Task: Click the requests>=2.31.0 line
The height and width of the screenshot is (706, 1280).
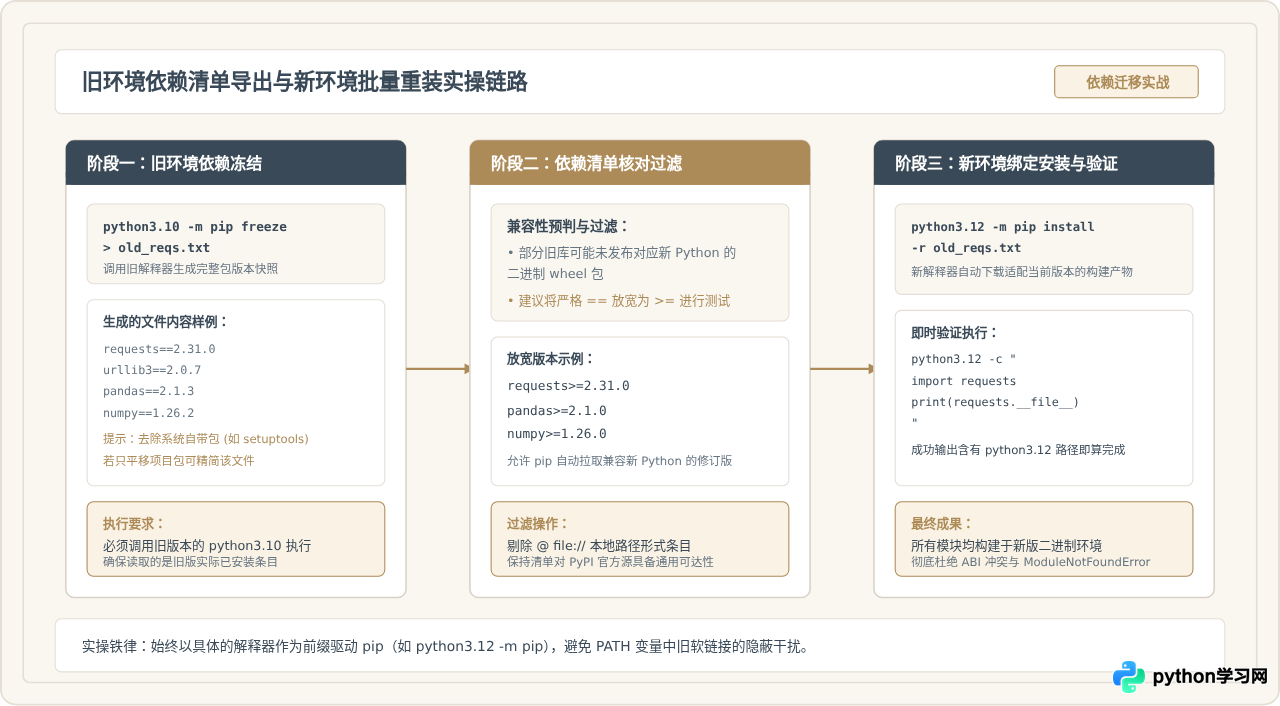Action: [568, 386]
